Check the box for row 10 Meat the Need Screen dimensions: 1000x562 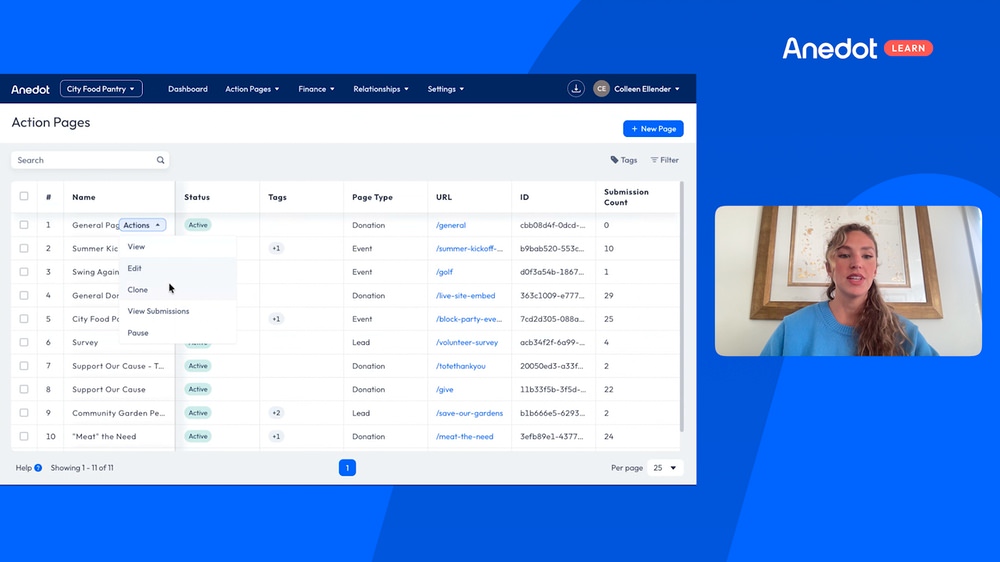(x=24, y=436)
